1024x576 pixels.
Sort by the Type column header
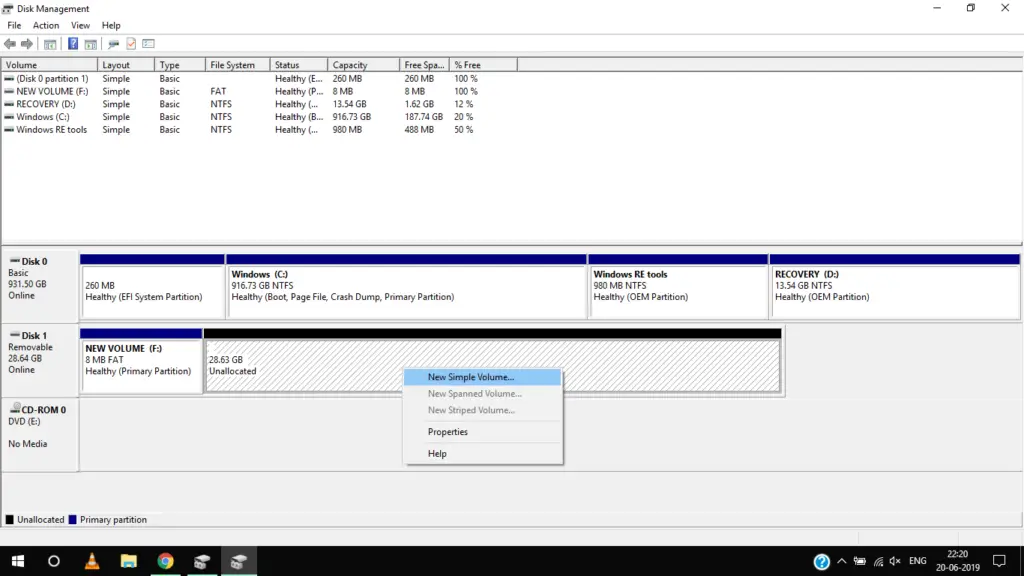click(180, 65)
